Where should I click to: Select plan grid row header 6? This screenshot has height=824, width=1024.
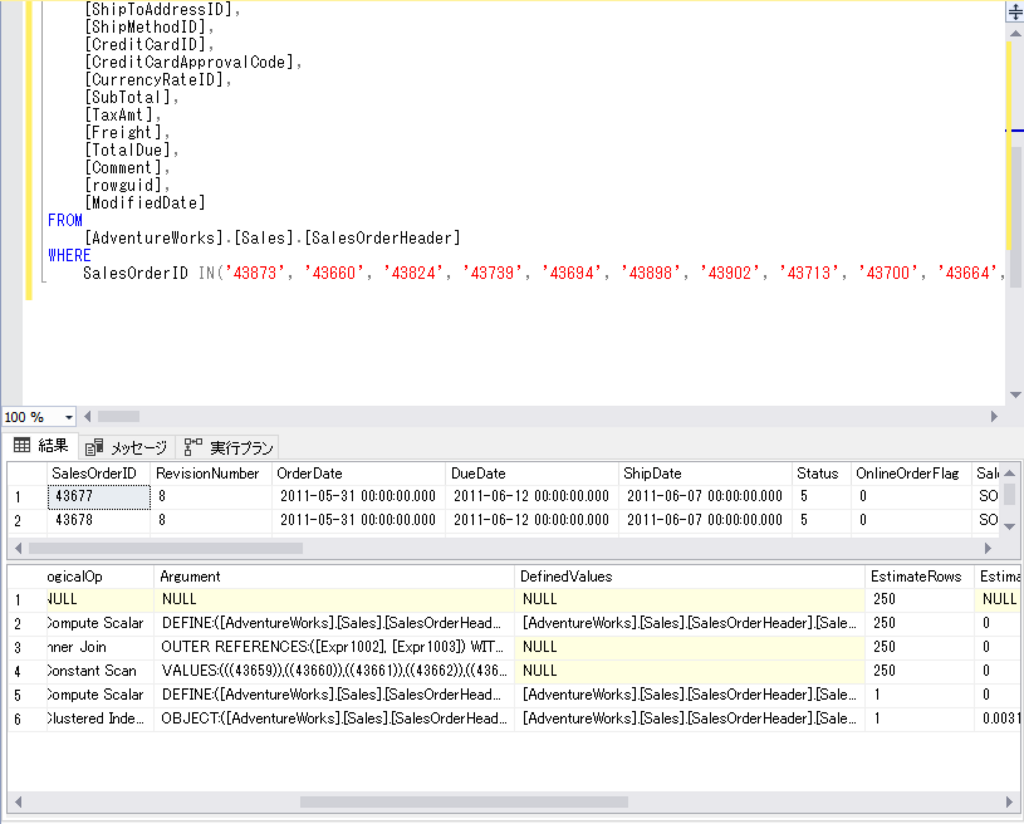[x=27, y=719]
